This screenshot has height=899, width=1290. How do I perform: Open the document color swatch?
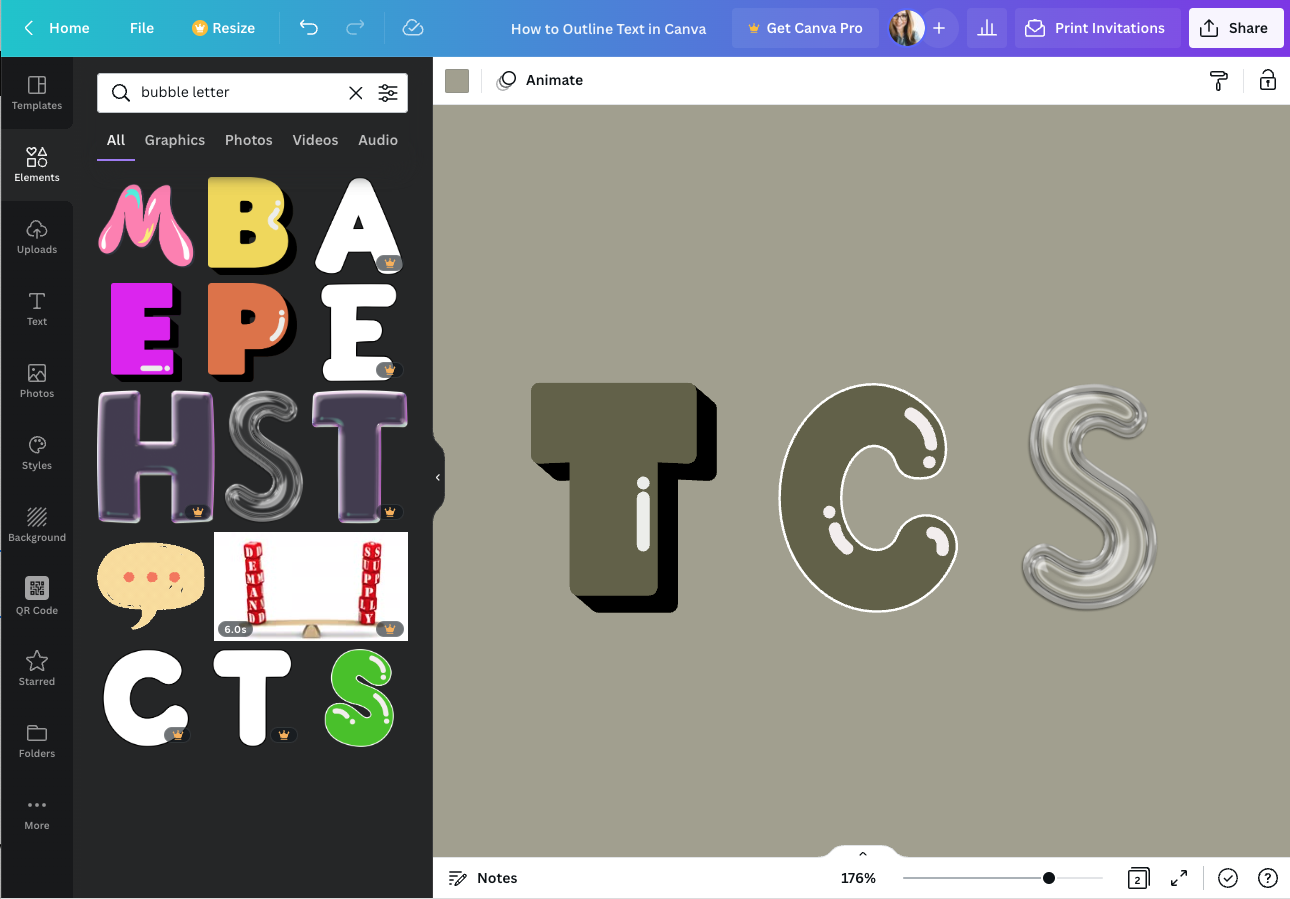tap(456, 80)
